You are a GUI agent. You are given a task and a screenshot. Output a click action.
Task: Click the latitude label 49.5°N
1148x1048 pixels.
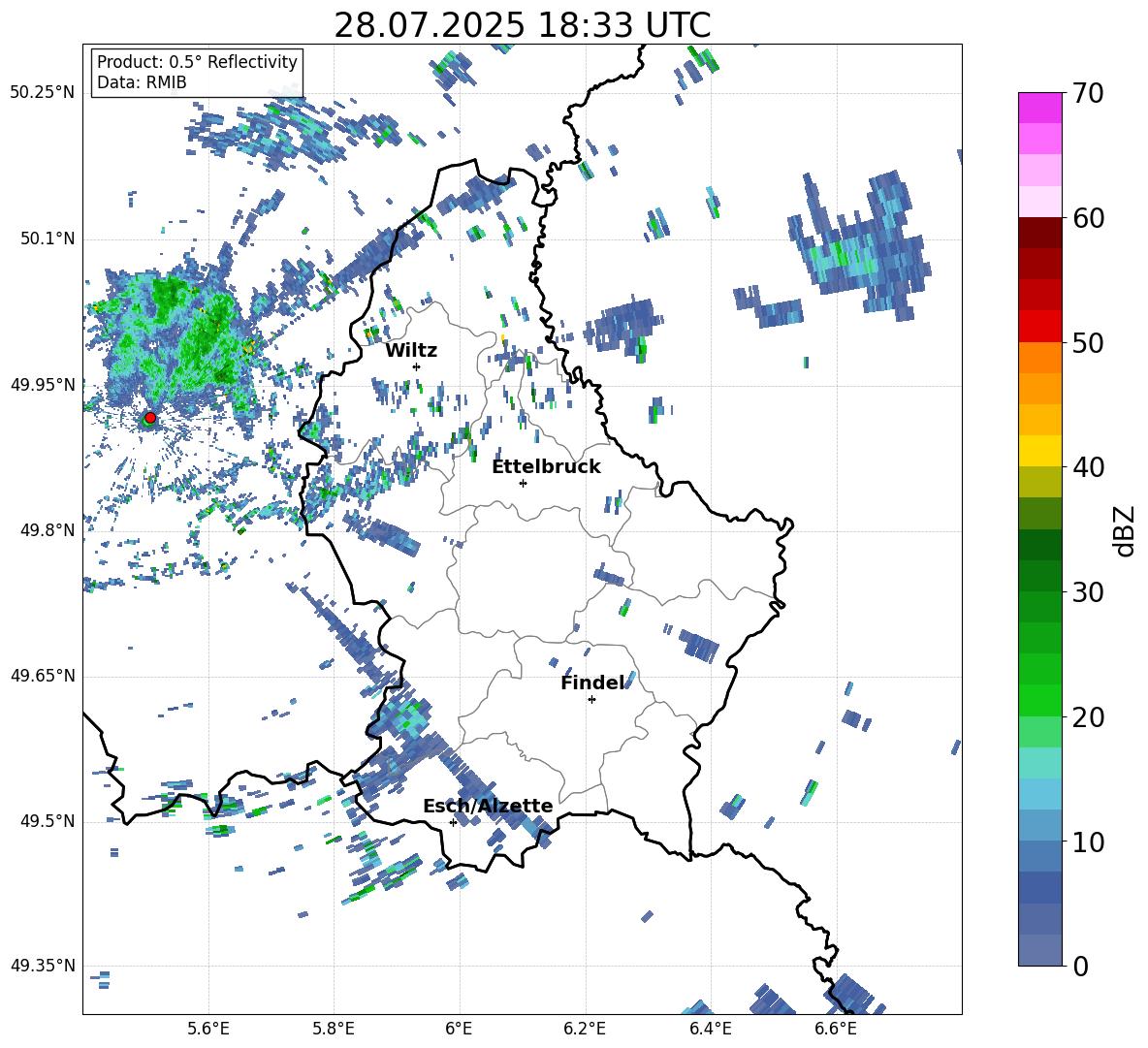coord(47,820)
